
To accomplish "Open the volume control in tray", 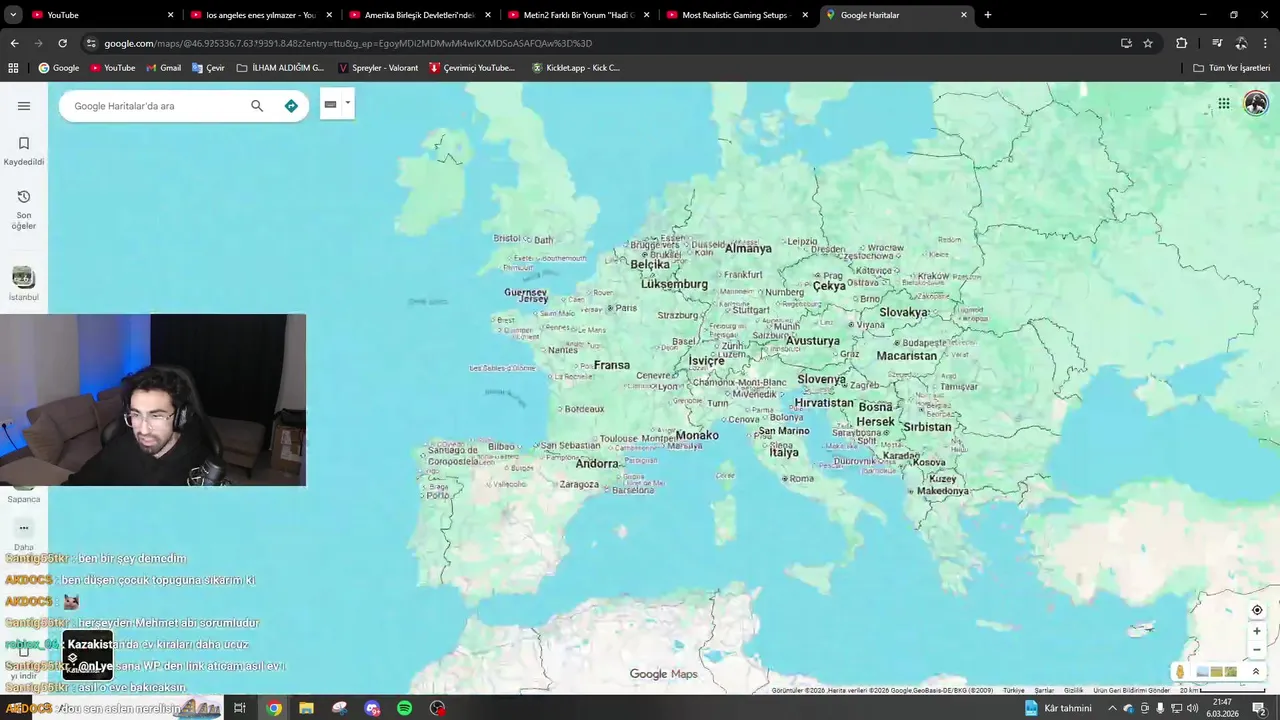I will point(1192,708).
